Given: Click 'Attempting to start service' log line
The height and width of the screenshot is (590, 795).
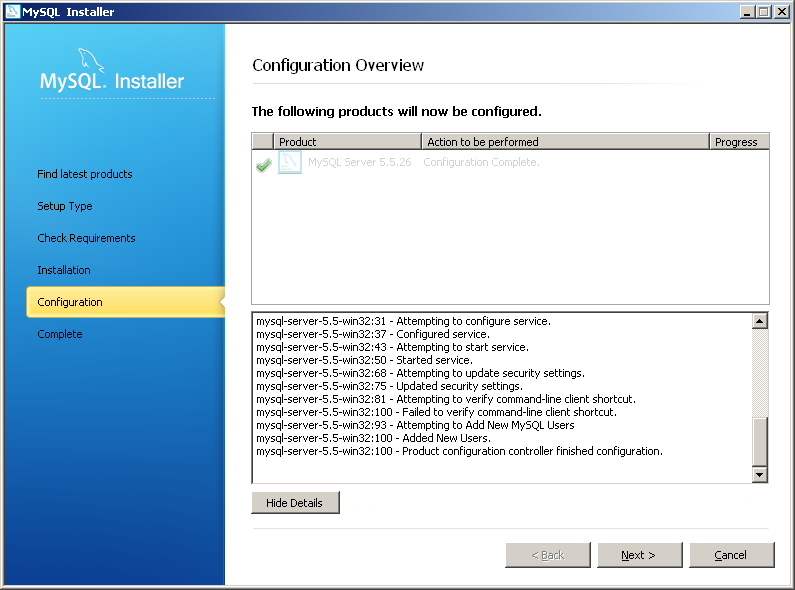Looking at the screenshot, I should click(x=392, y=347).
